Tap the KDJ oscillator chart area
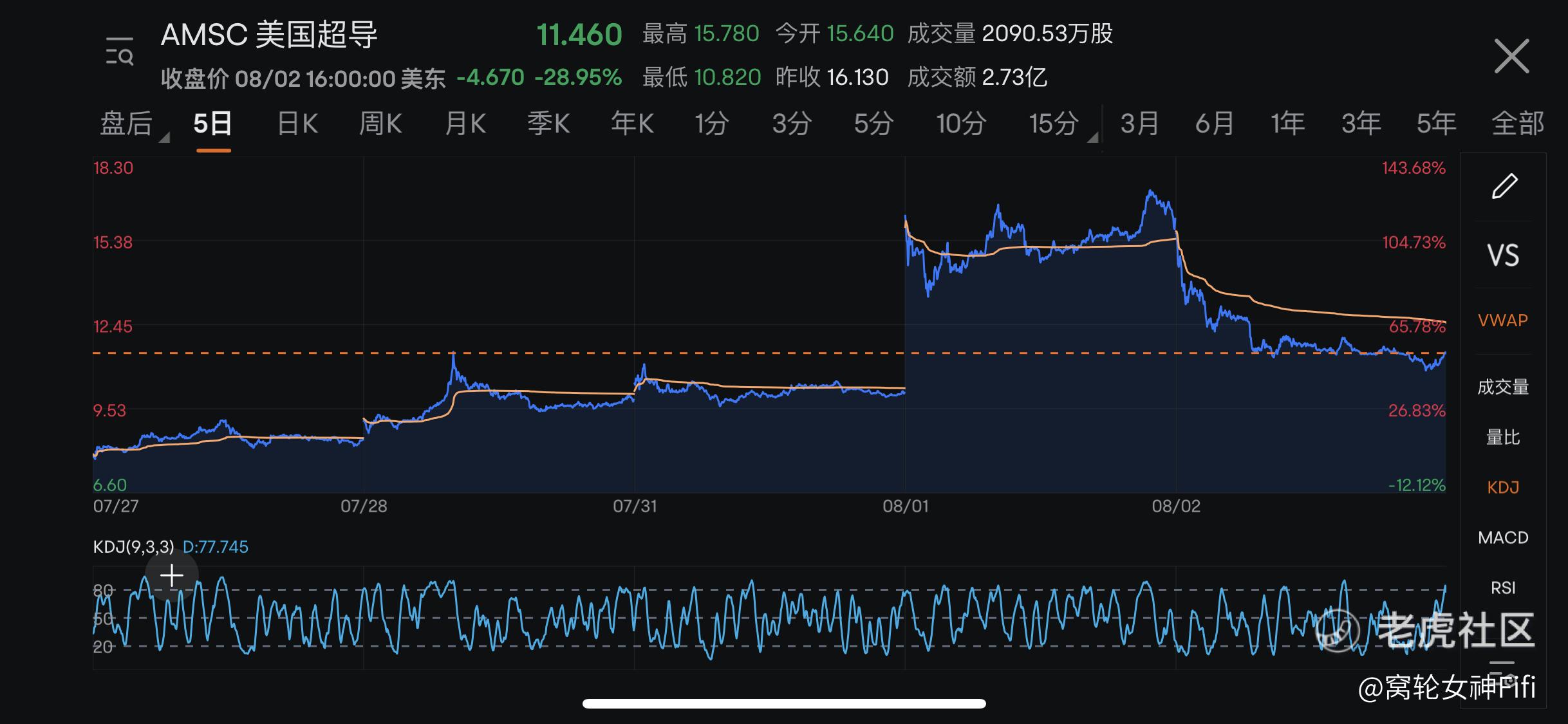Image resolution: width=1568 pixels, height=724 pixels. [x=769, y=618]
